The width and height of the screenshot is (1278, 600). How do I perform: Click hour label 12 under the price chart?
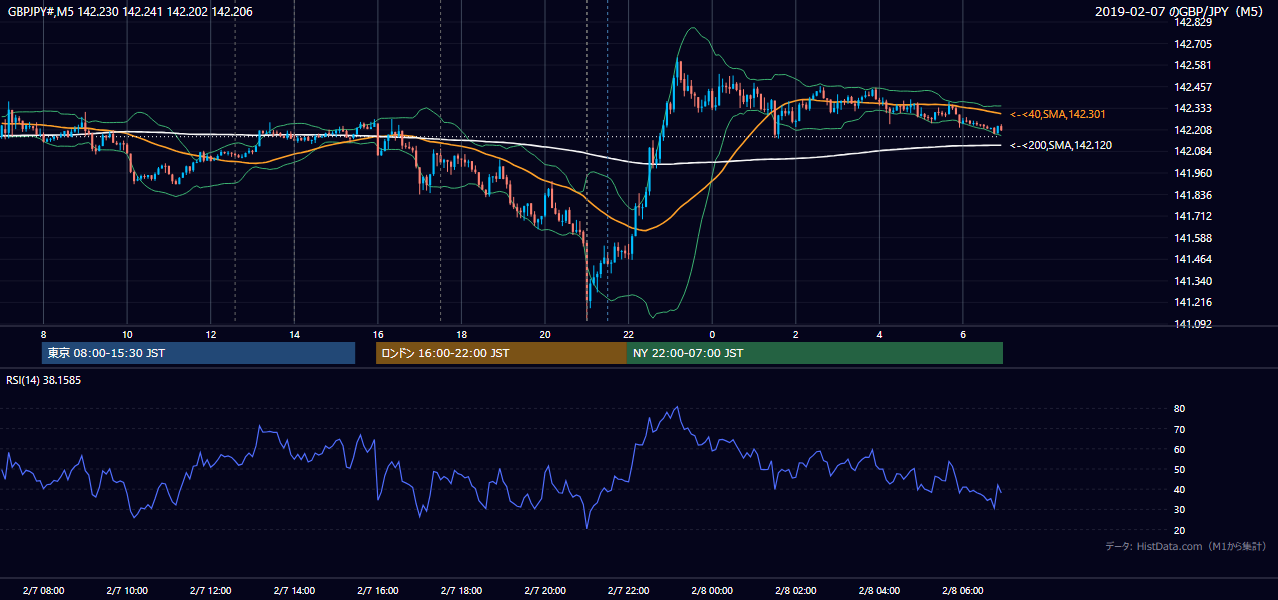pyautogui.click(x=210, y=334)
